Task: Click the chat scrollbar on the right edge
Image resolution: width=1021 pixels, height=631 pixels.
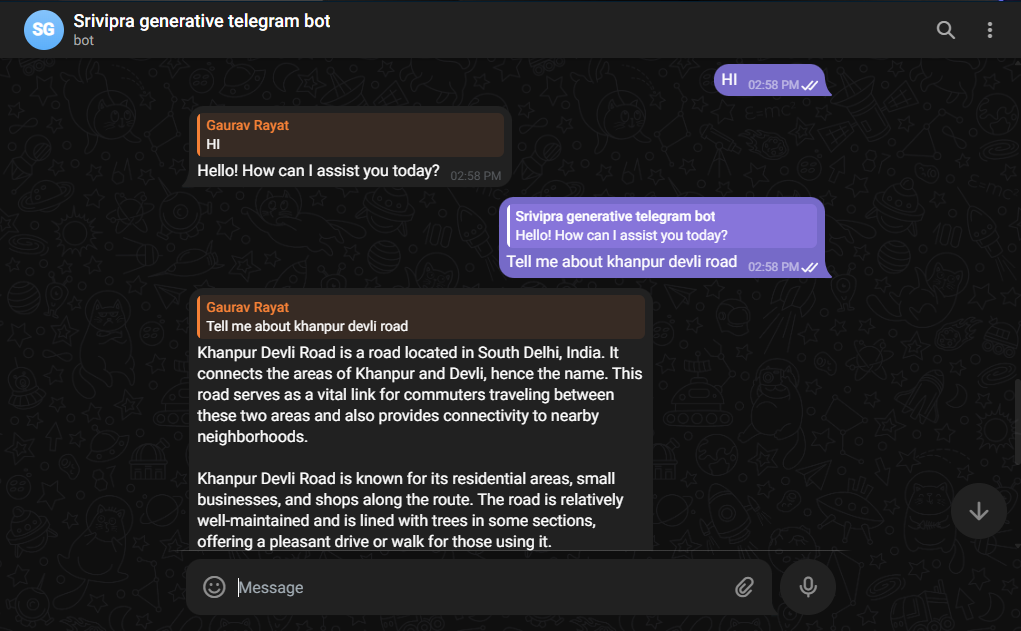Action: point(1017,422)
